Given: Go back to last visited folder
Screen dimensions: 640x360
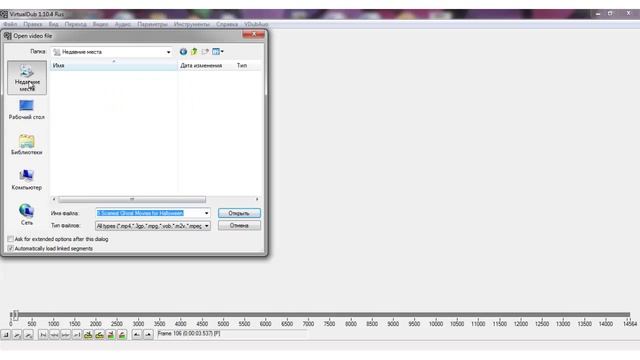Looking at the screenshot, I should (x=183, y=52).
